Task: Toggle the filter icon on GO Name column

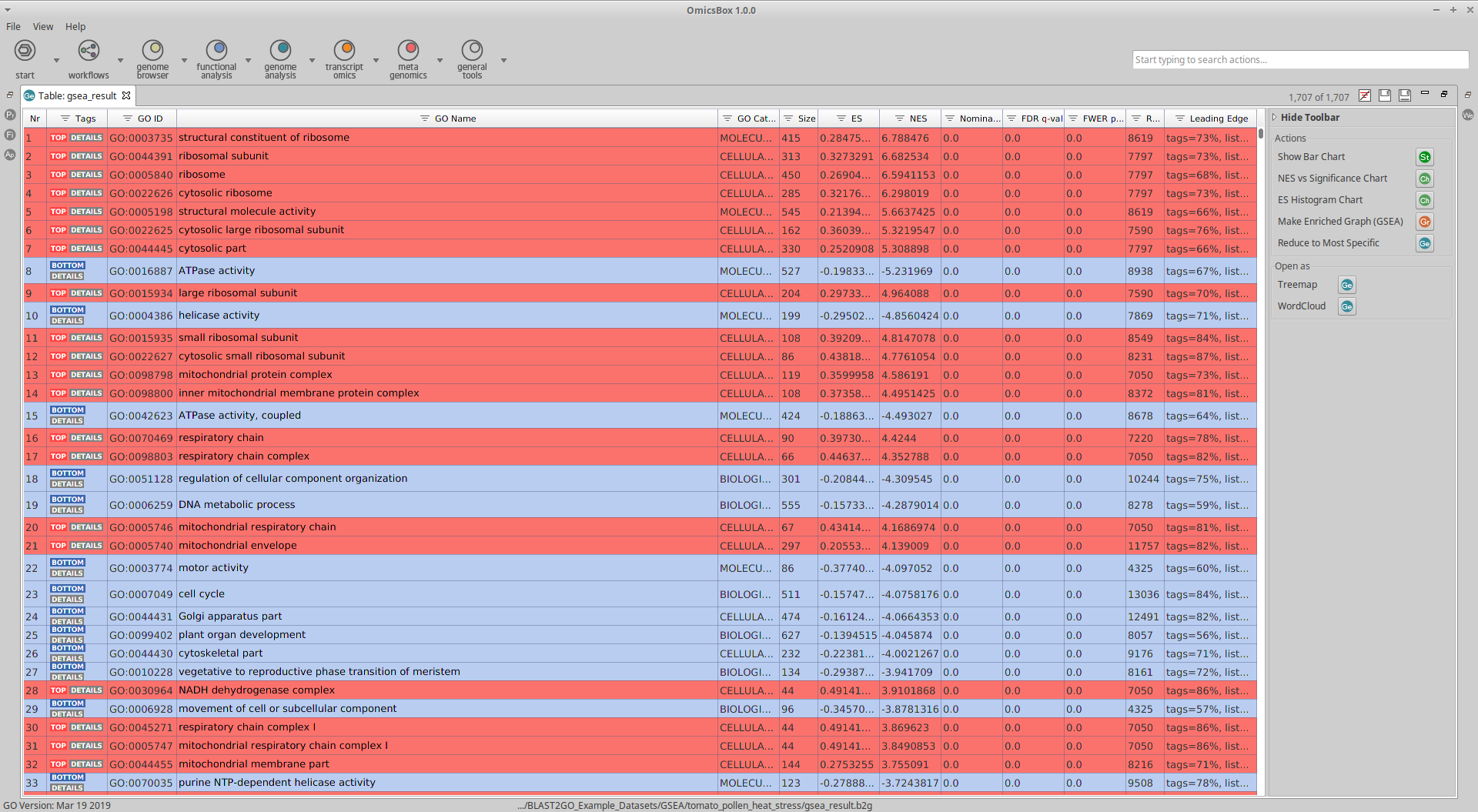Action: pos(424,119)
